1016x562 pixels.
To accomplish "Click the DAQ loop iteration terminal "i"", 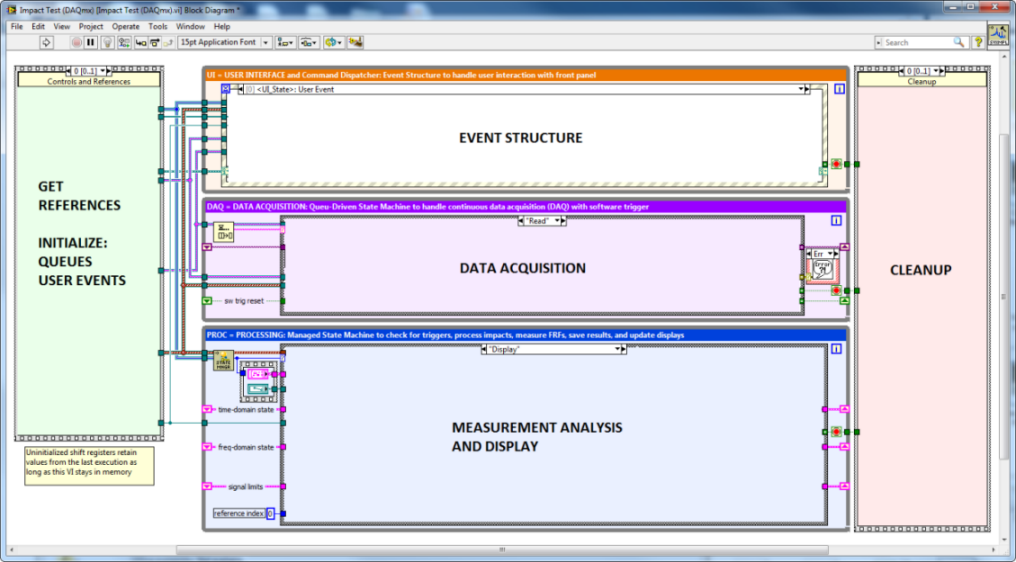I will point(837,221).
